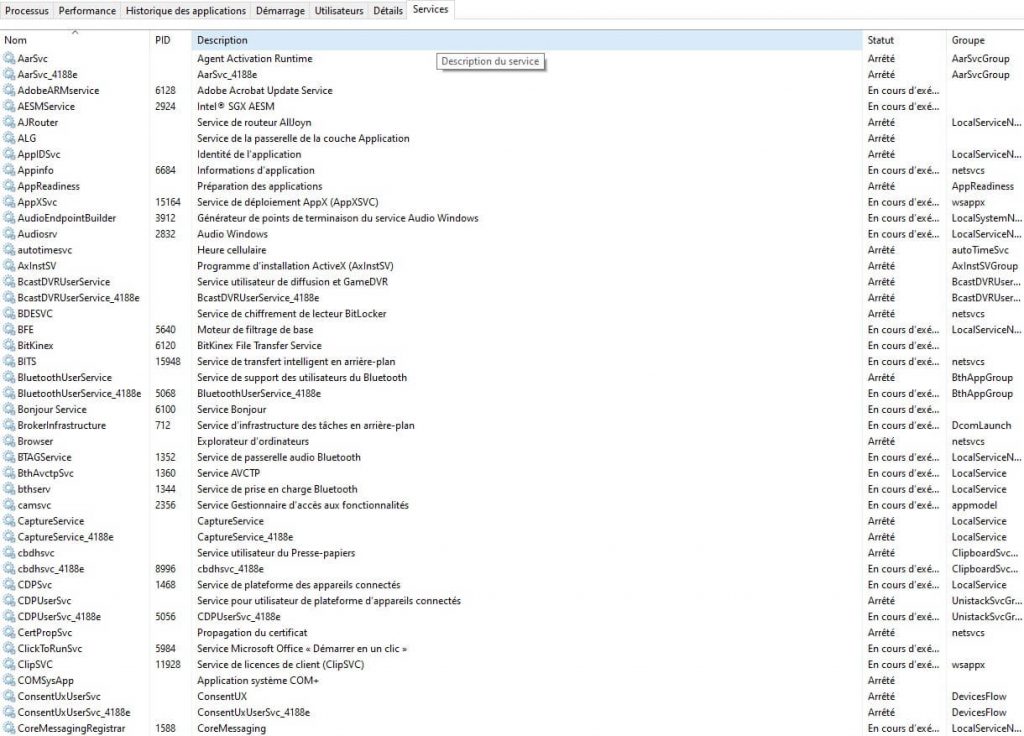Select the Bonjour Service icon
This screenshot has height=736, width=1024.
pyautogui.click(x=9, y=410)
